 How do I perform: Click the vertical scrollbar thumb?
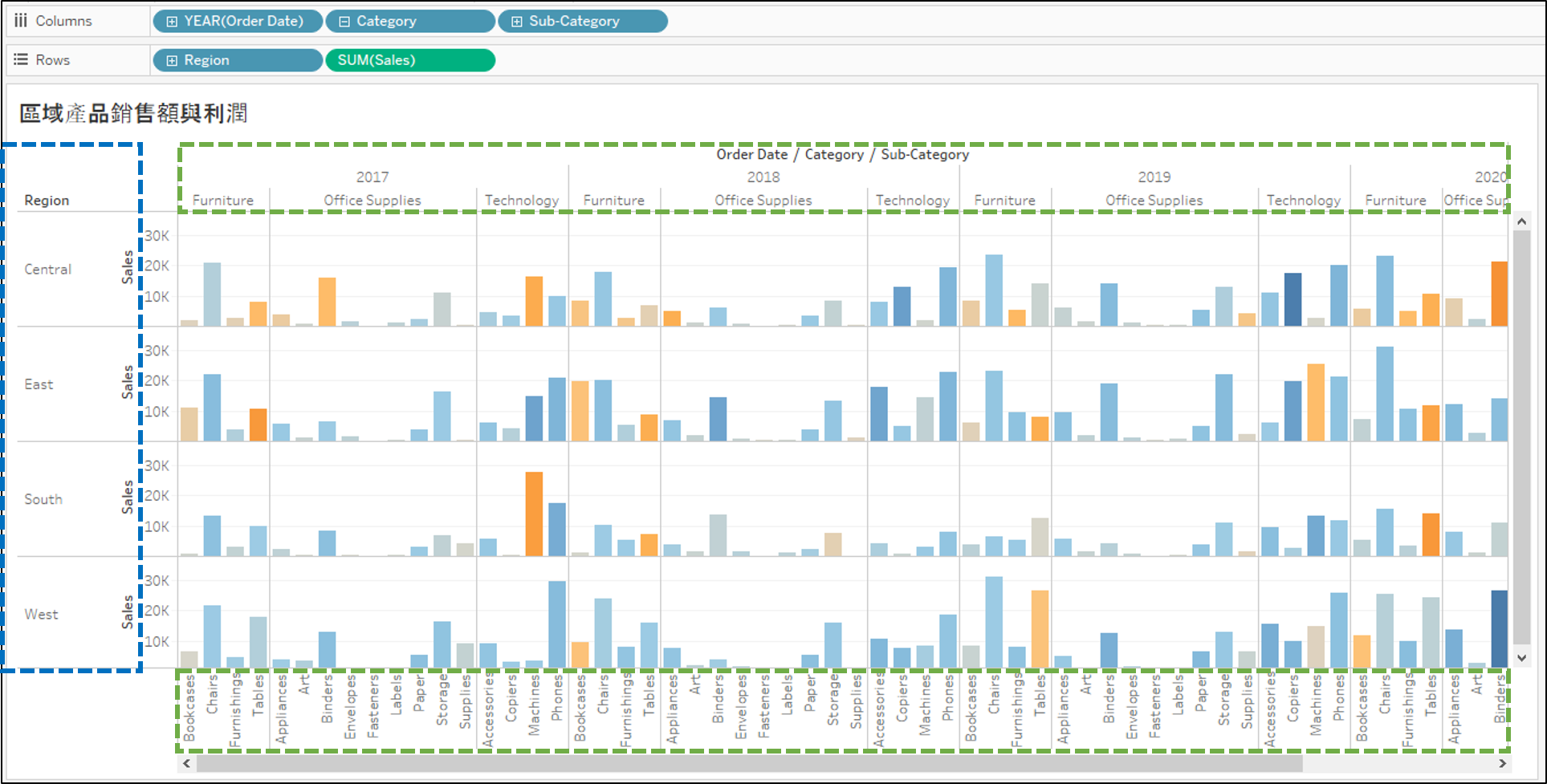tap(1521, 433)
